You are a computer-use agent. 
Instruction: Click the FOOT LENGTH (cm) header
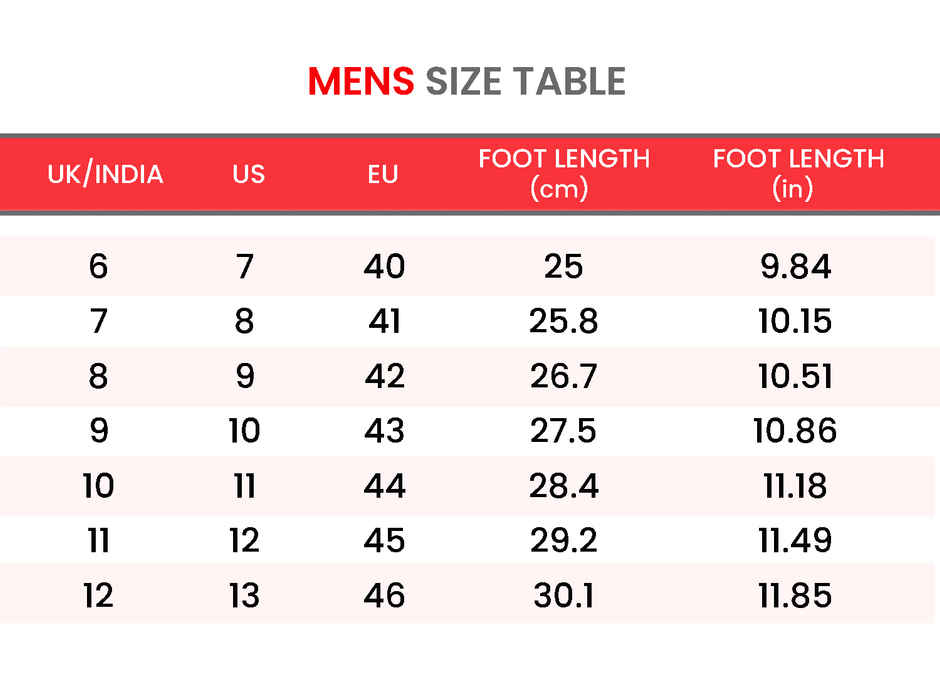(x=564, y=173)
